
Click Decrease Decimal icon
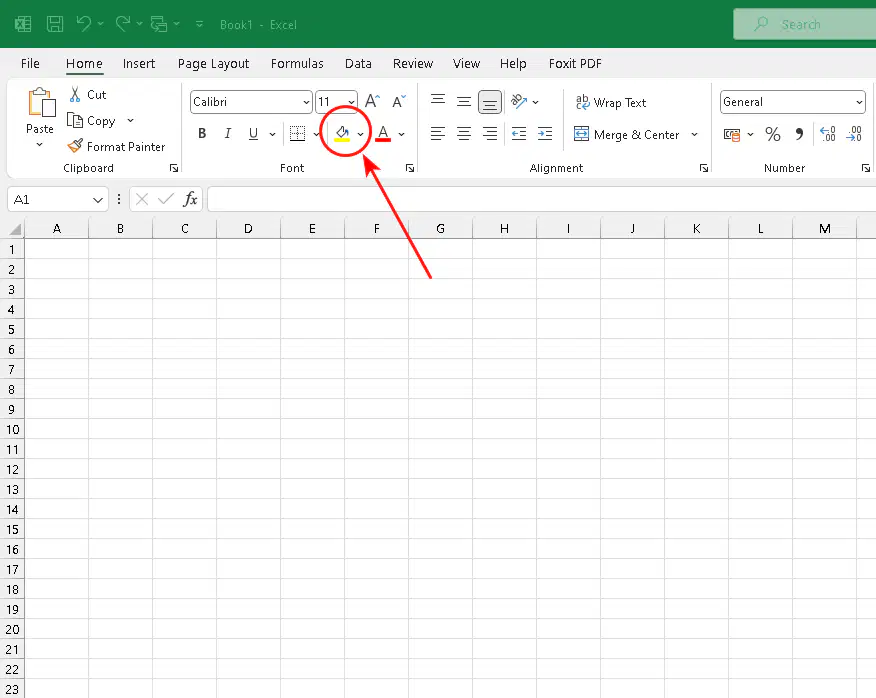(x=854, y=134)
